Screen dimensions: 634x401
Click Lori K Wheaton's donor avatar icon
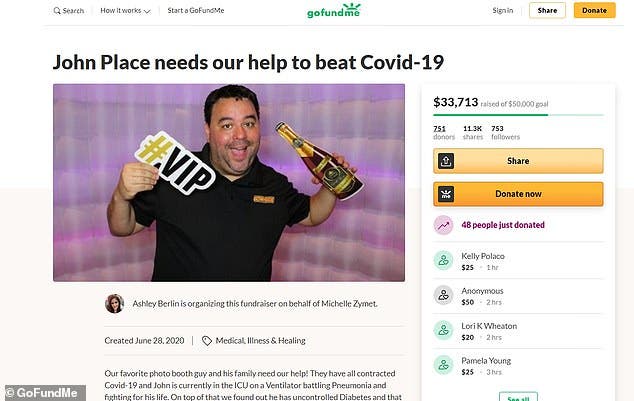tap(444, 330)
